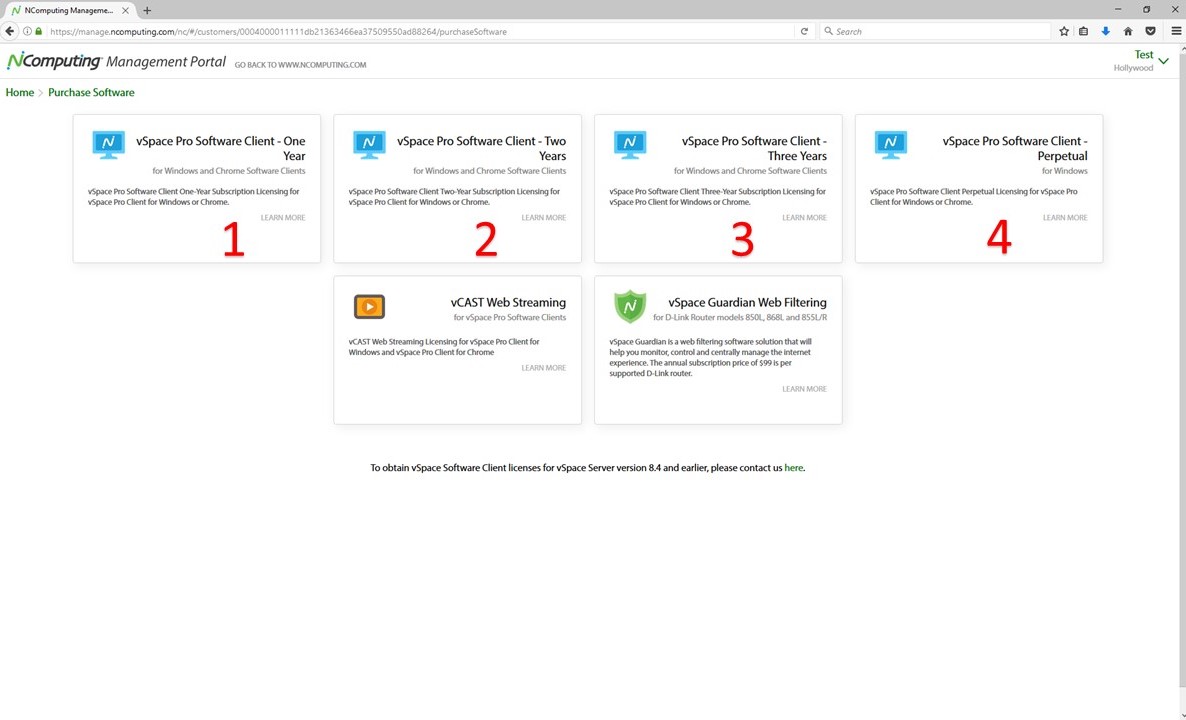Click the browser back arrow button
Image resolution: width=1186 pixels, height=720 pixels.
tap(10, 31)
